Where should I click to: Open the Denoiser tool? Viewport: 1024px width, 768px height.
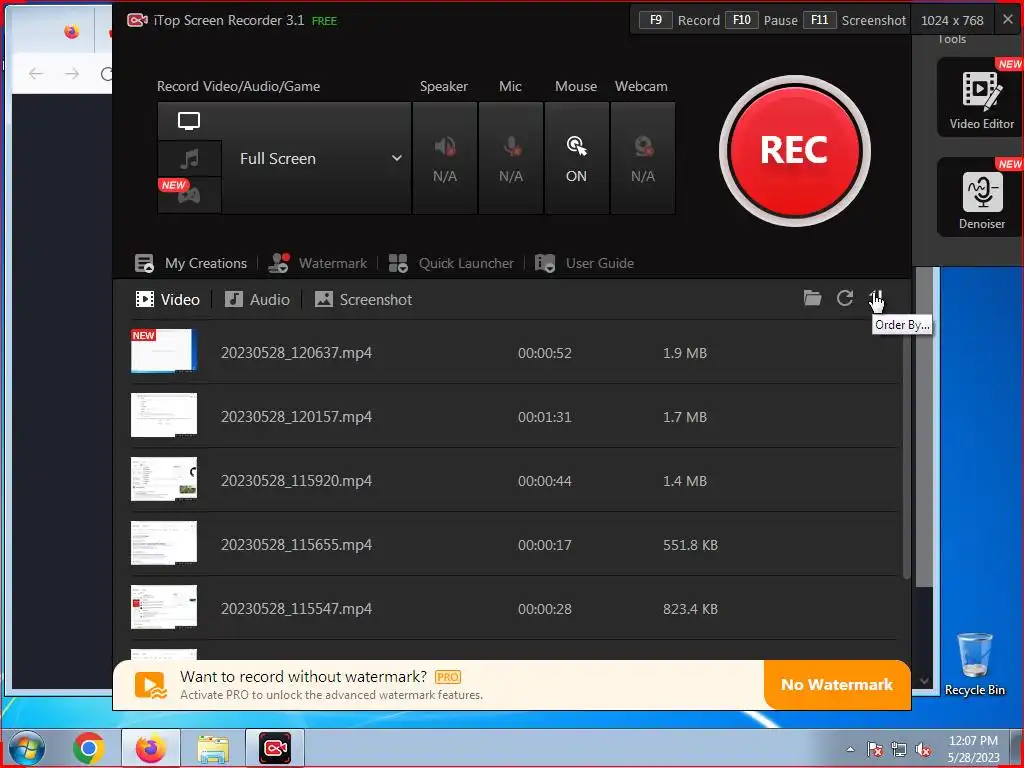click(x=981, y=197)
